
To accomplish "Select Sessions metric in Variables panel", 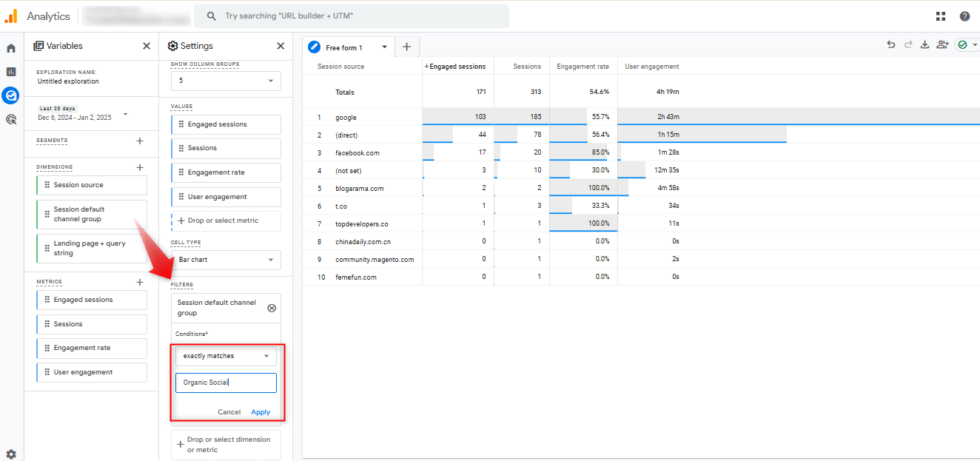I will click(x=92, y=324).
